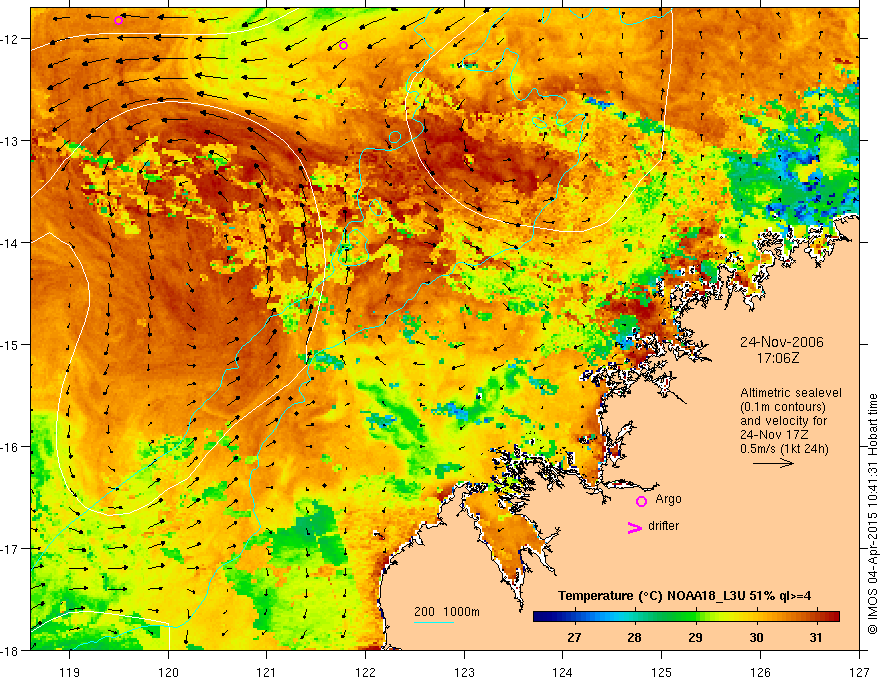880x680 pixels.
Task: Click the 'and velocity for' caption line
Action: [783, 421]
